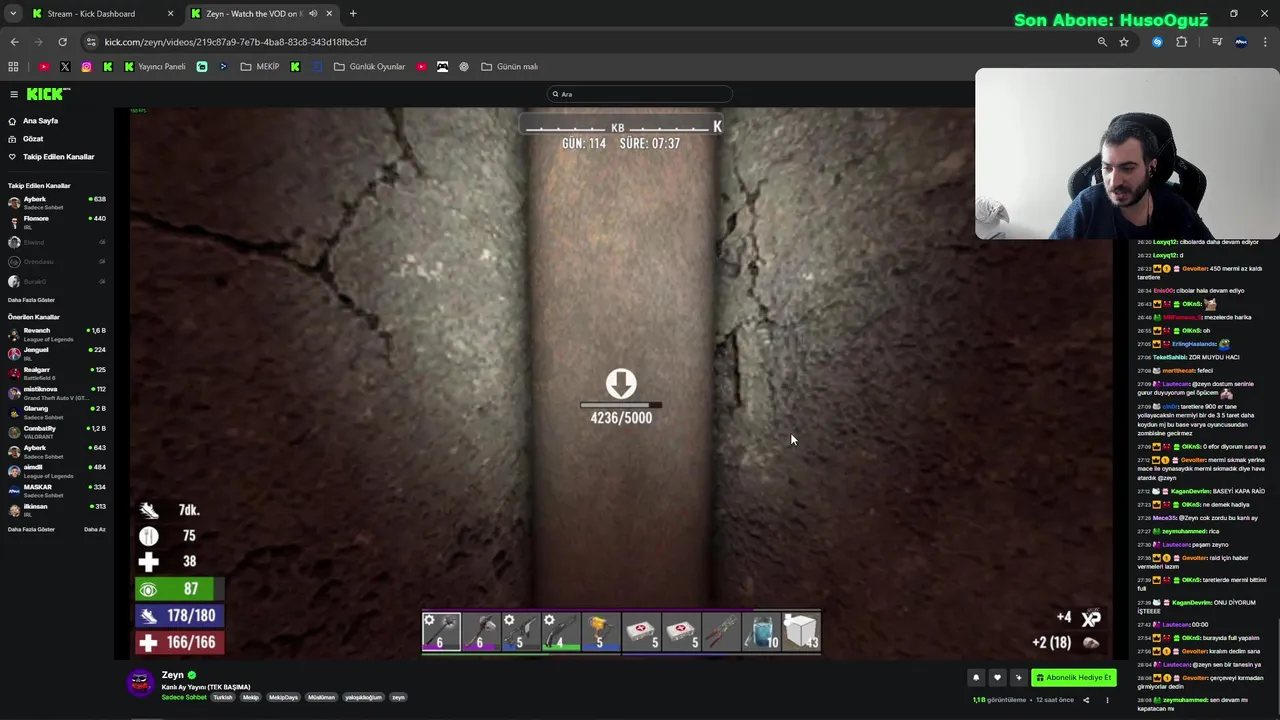Select the Zeyn - Watch the VOD tab
1280x720 pixels.
(254, 14)
